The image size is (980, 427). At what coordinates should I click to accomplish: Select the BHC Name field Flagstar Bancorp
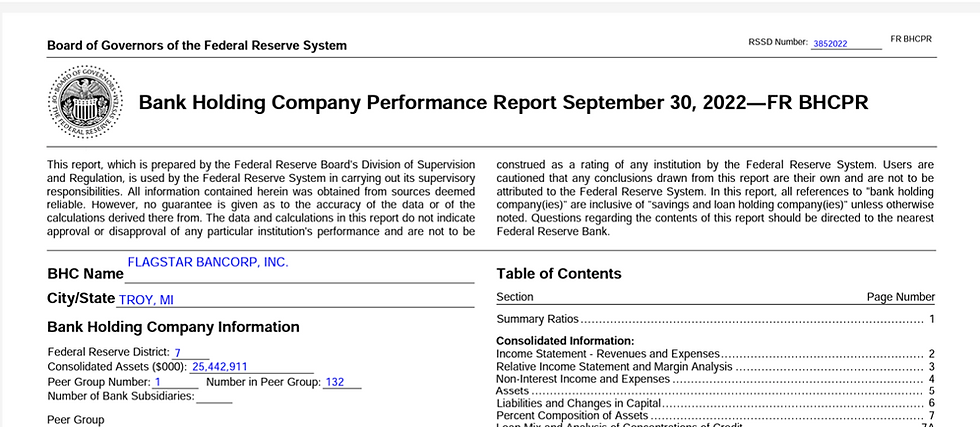[300, 268]
